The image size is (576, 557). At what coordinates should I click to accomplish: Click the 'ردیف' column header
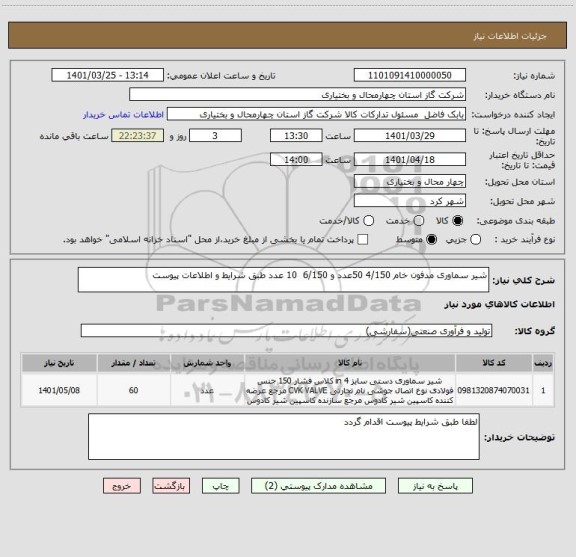tap(543, 363)
